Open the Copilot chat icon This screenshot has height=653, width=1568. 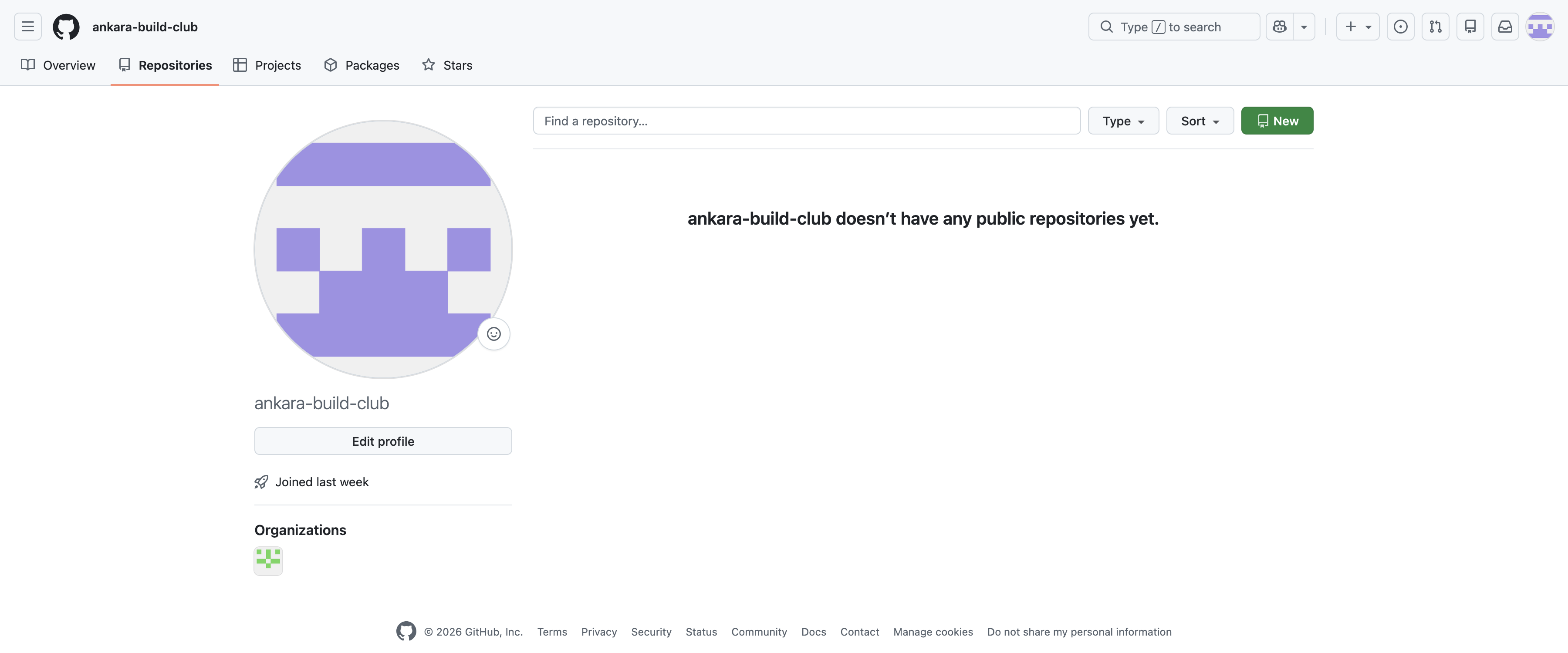pos(1280,26)
